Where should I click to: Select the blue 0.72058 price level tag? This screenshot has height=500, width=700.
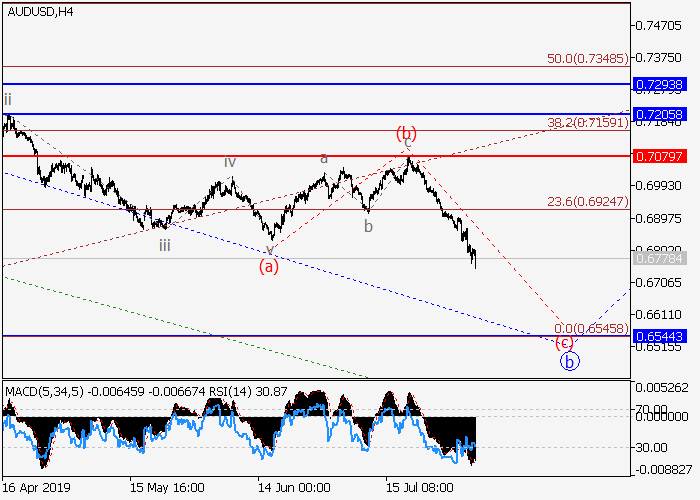tap(657, 115)
